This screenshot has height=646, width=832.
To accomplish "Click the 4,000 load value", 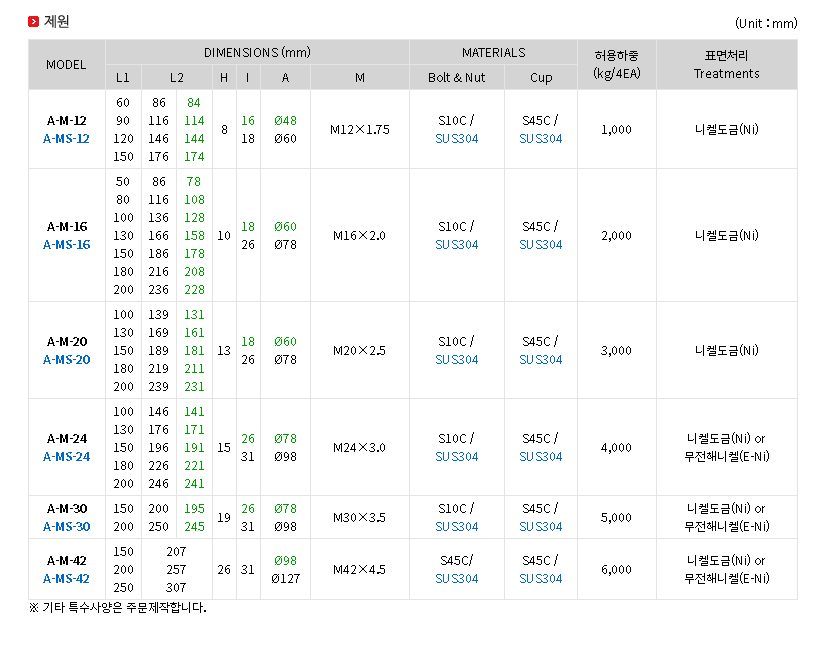I will [616, 447].
